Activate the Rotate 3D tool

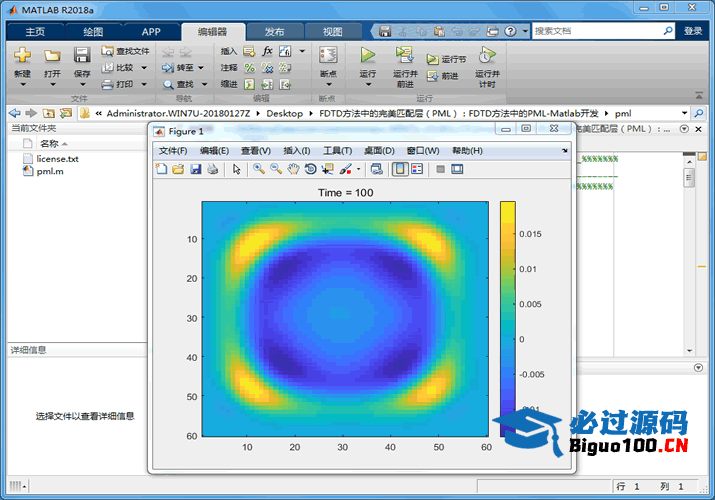point(310,169)
